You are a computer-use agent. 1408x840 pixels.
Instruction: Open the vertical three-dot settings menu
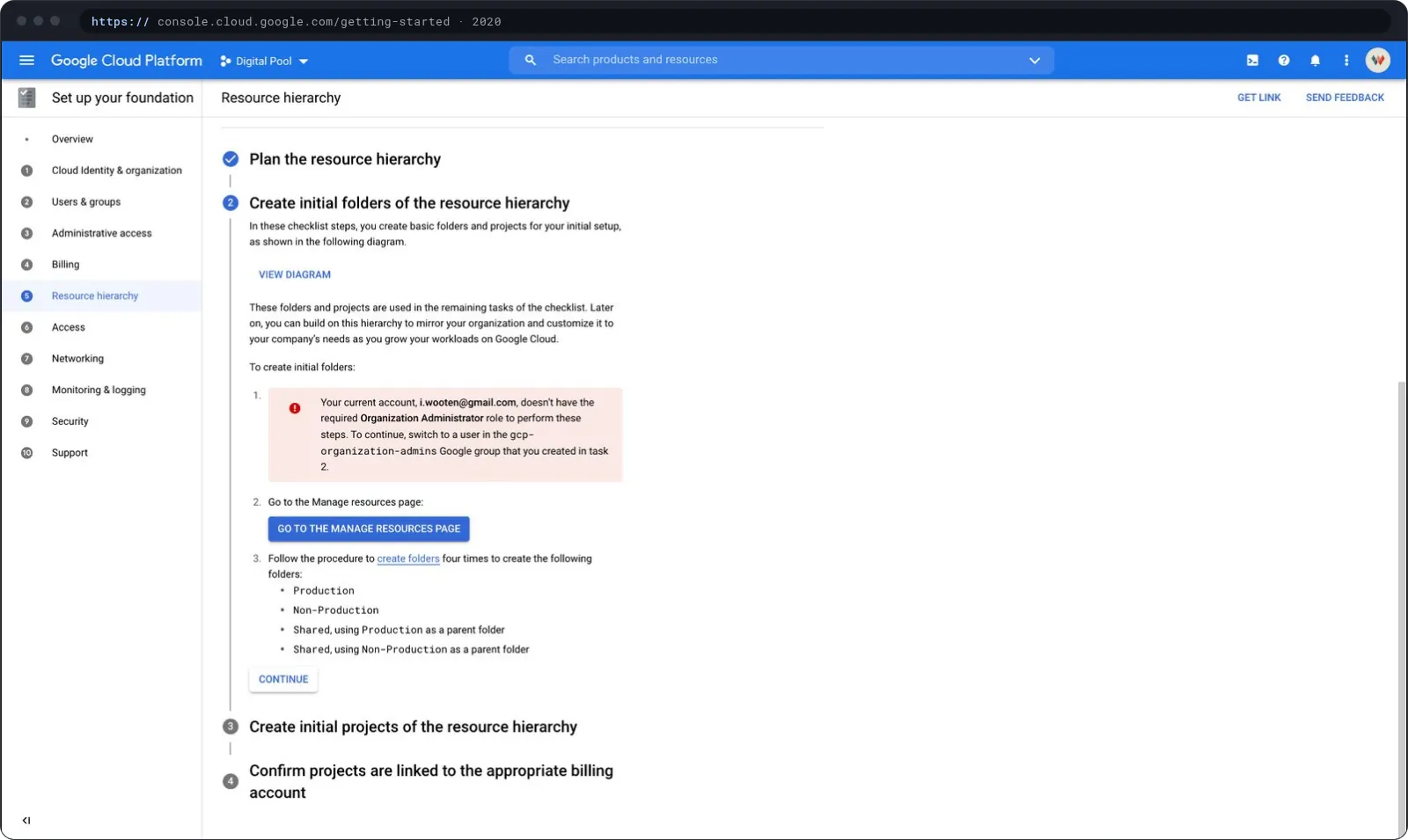click(x=1346, y=61)
